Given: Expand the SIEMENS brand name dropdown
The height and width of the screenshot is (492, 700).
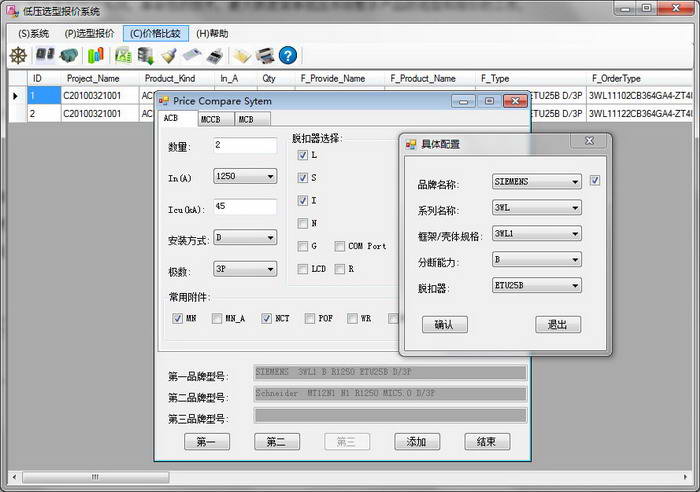Looking at the screenshot, I should [537, 182].
